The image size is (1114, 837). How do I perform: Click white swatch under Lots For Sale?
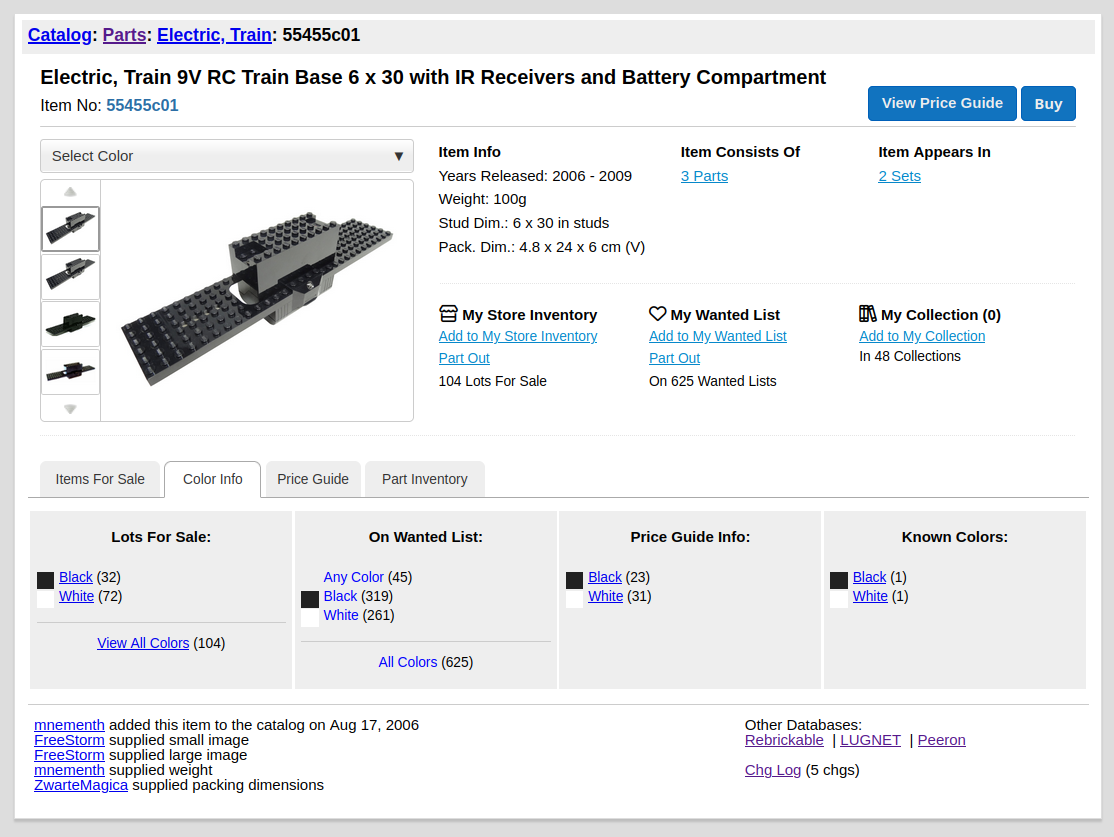(45, 599)
